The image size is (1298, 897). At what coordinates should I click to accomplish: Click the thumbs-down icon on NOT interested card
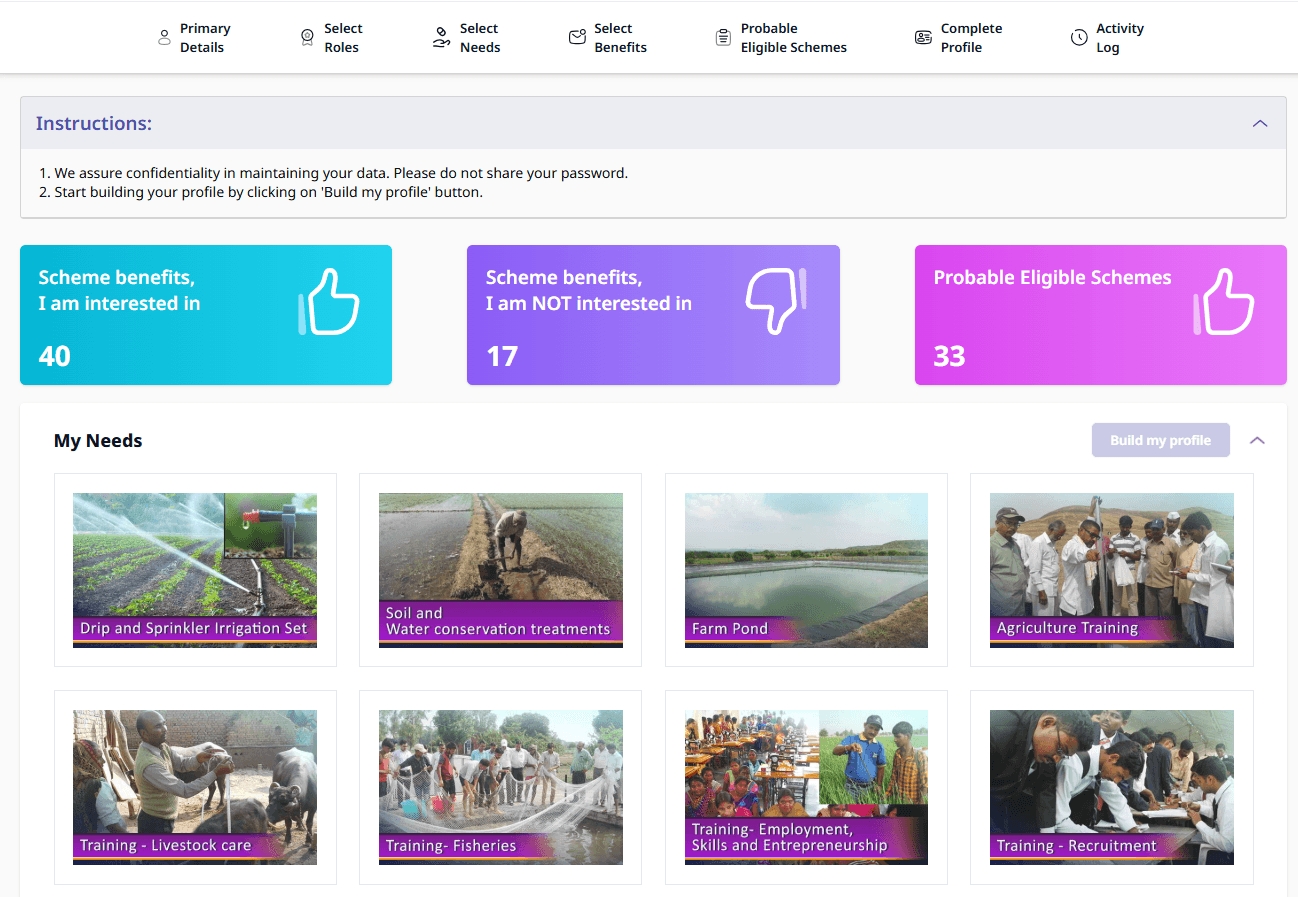[x=775, y=300]
